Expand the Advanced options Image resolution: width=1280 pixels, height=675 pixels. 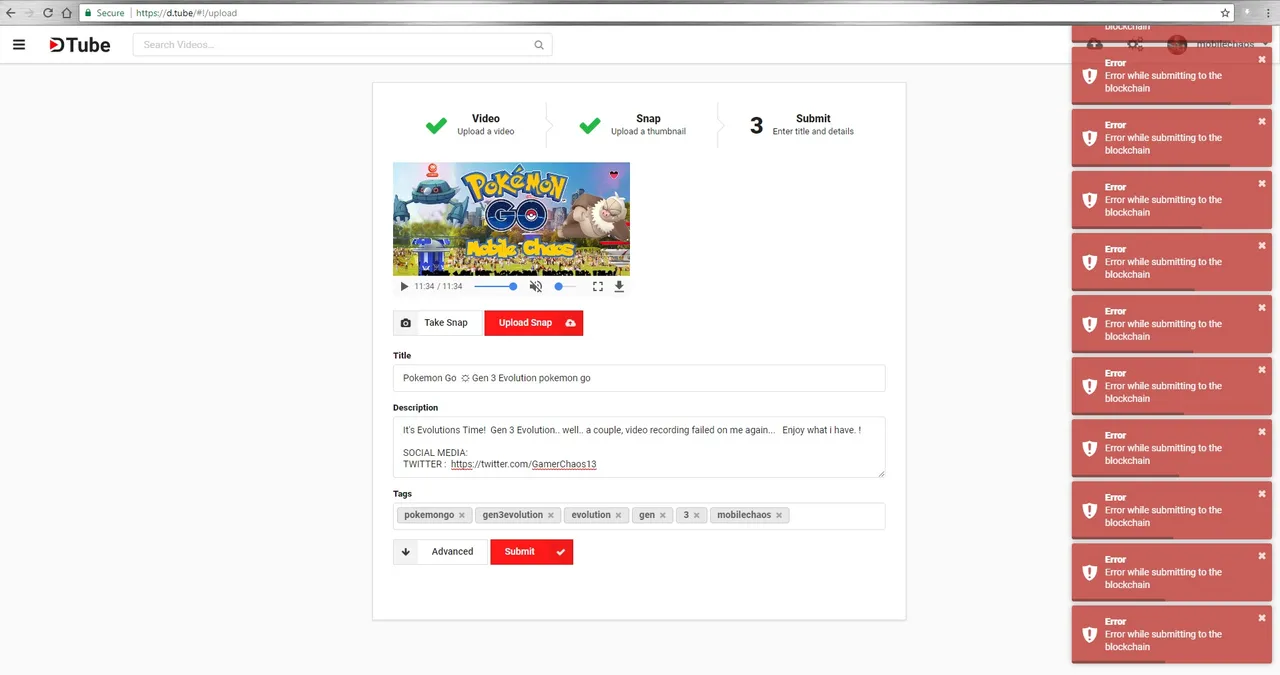point(441,552)
